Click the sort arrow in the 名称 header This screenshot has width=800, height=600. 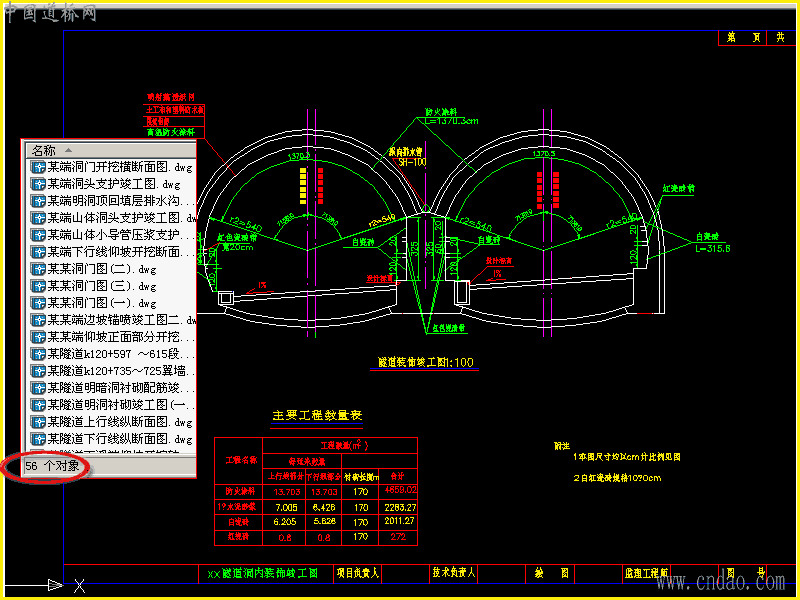coord(68,151)
